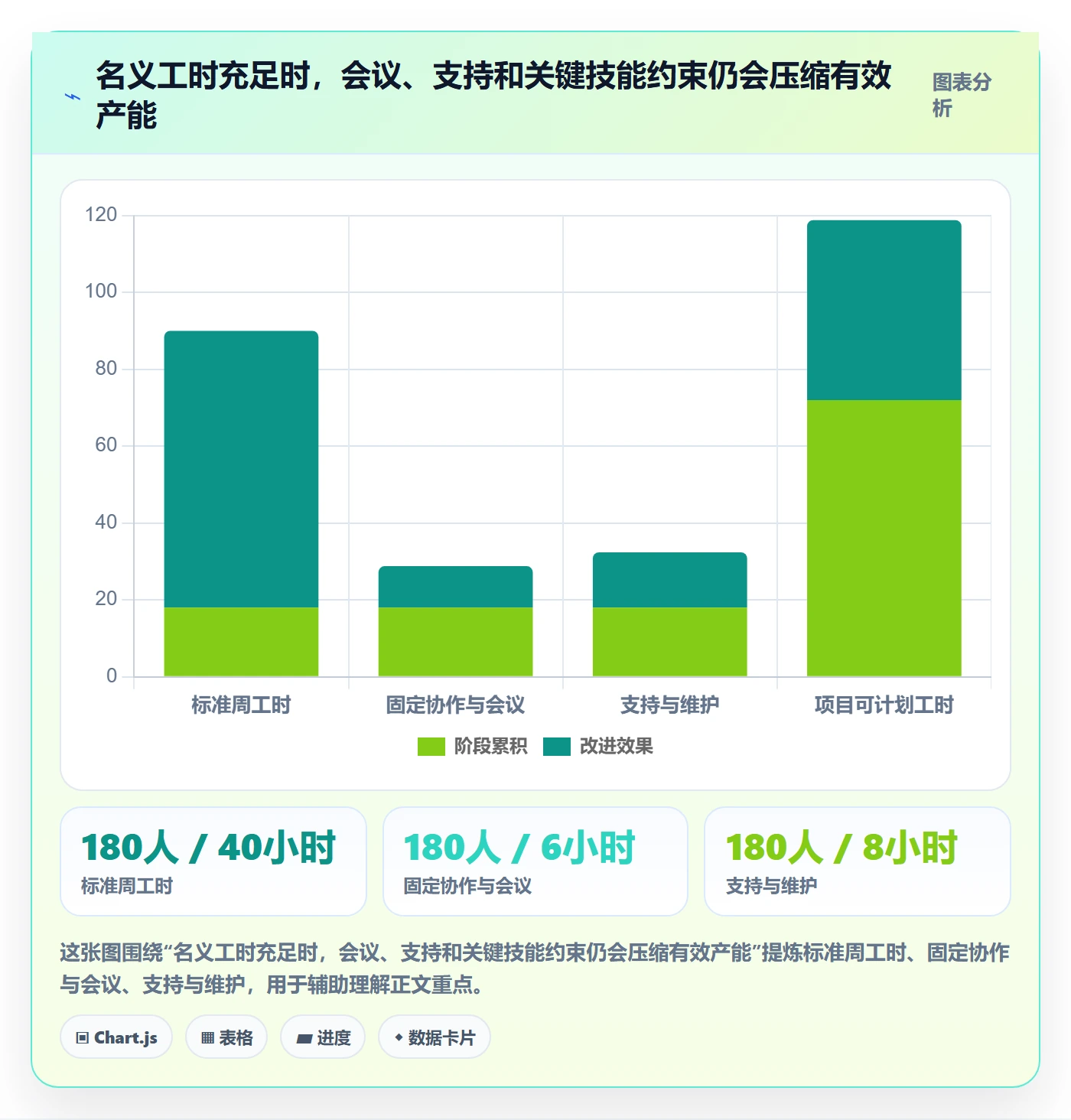This screenshot has width=1071, height=1120.
Task: Click the green segment of 标准周工时 bar
Action: pos(241,642)
